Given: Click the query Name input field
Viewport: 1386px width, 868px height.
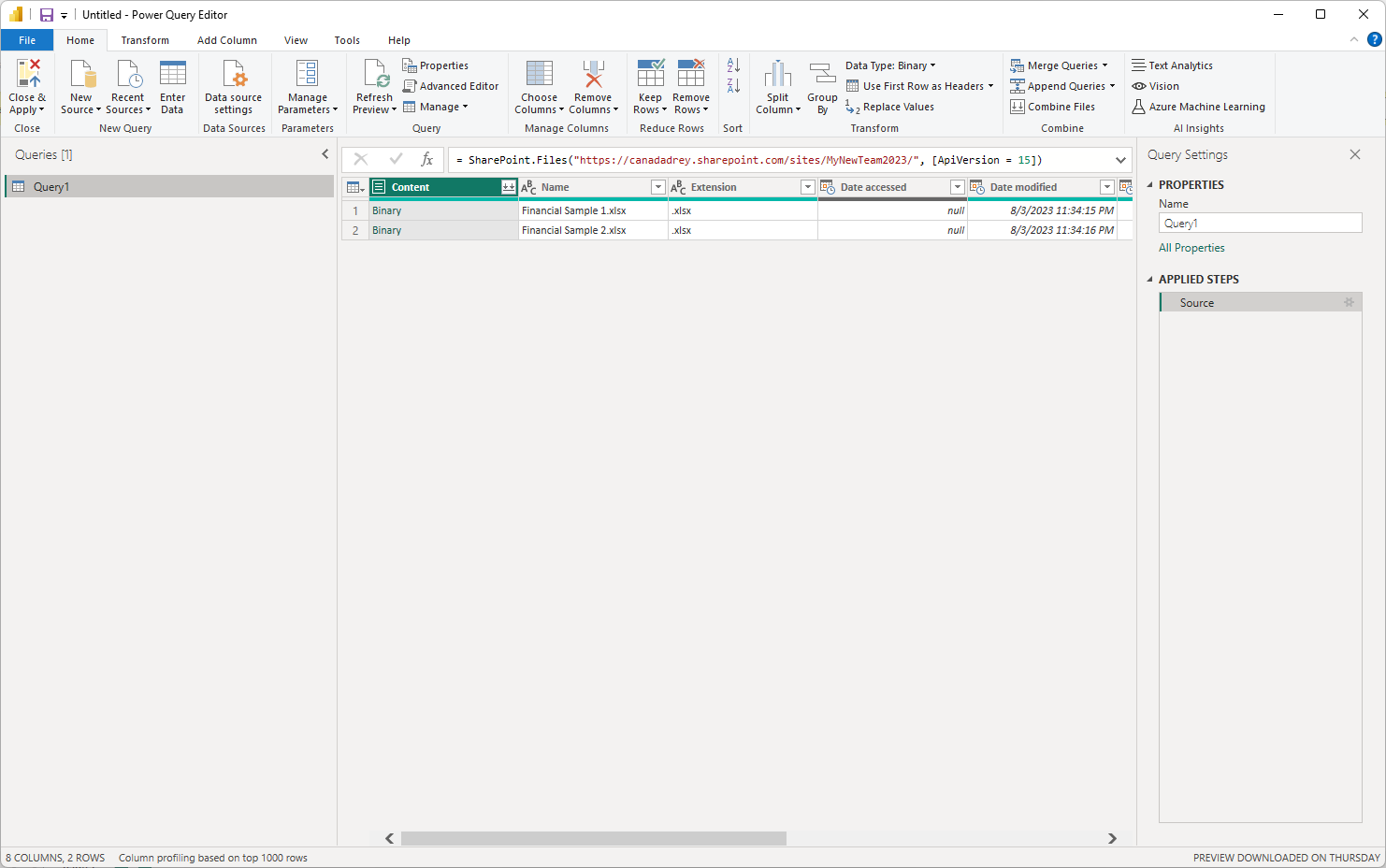Looking at the screenshot, I should (1260, 223).
